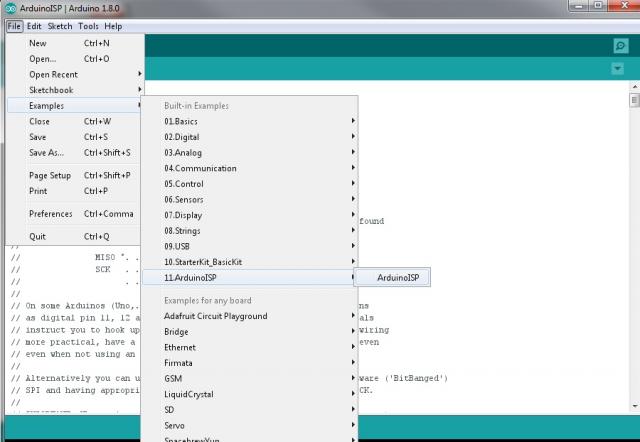Expand the Sketchbook submenu
Viewport: 640px width, 442px height.
pos(75,90)
